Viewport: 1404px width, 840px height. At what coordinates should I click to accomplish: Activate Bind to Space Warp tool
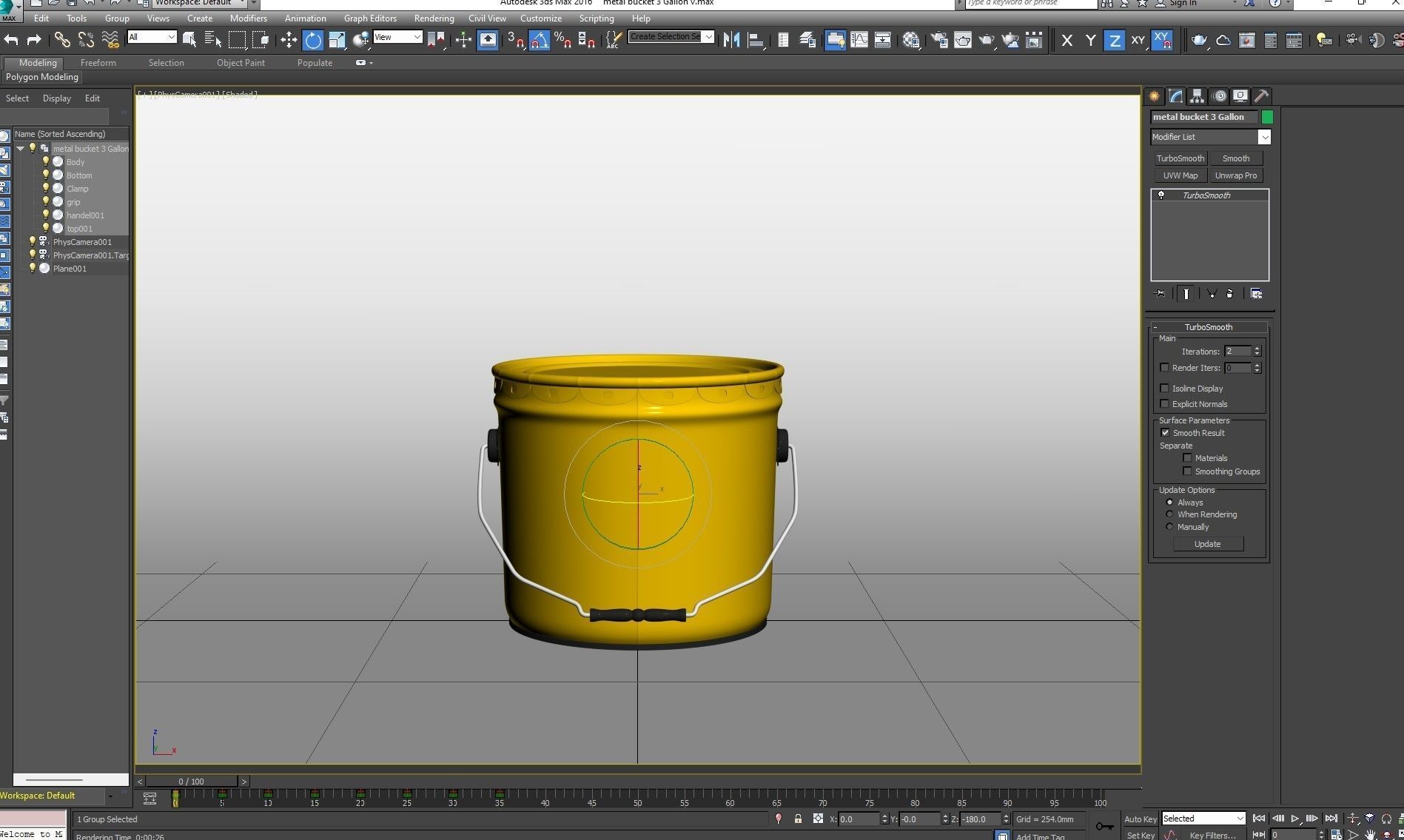pos(110,40)
